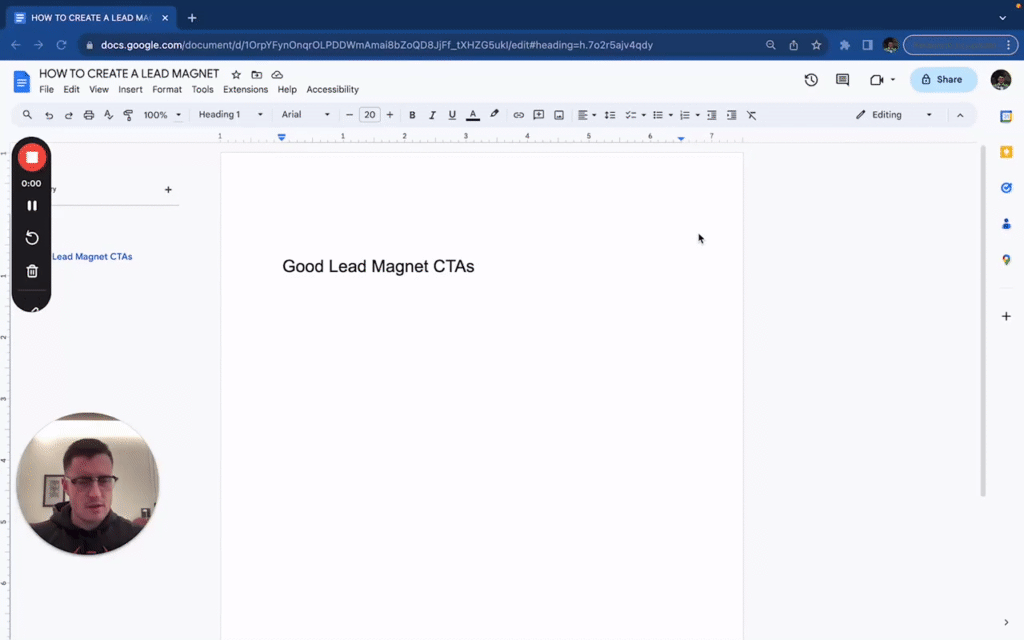Open Google Keep from the right sidebar

tap(1006, 151)
